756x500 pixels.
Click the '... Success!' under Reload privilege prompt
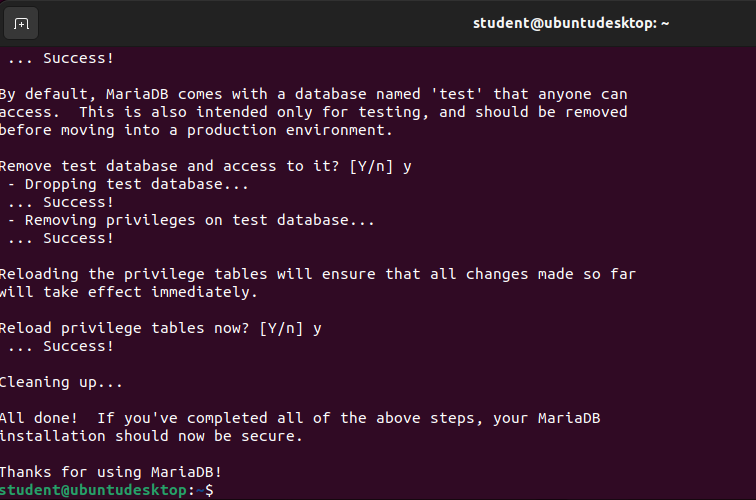click(61, 346)
